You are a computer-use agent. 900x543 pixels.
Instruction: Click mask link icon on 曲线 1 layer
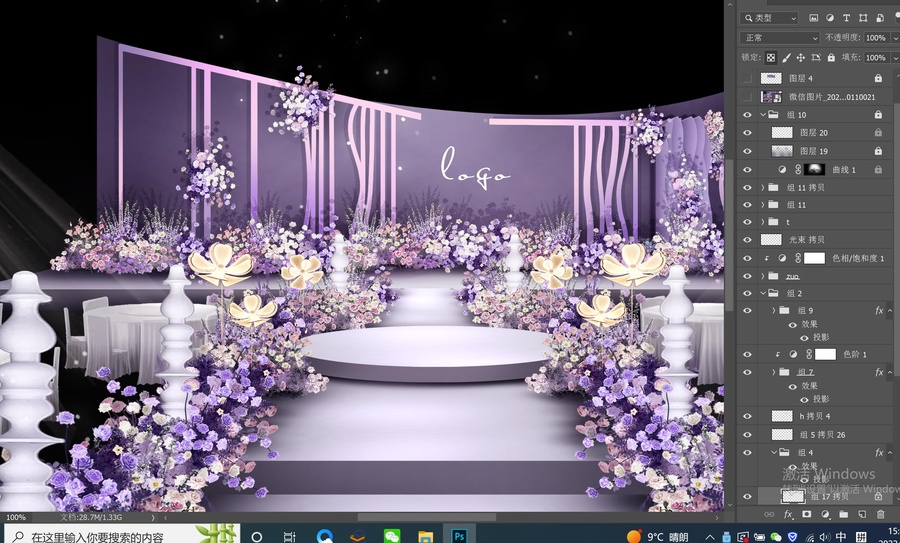tap(798, 169)
